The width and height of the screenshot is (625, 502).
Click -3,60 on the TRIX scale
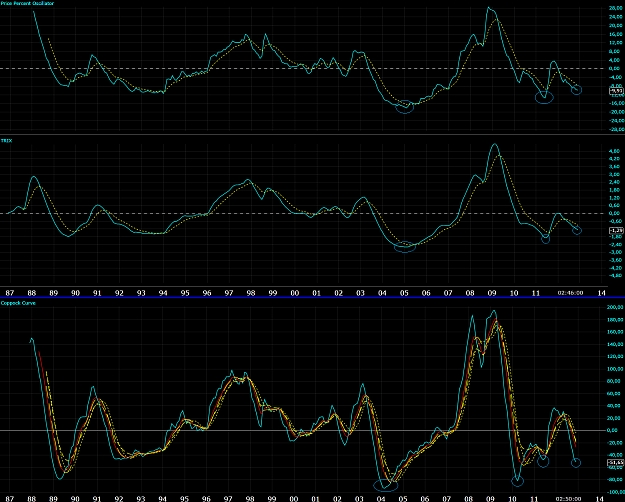[616, 260]
